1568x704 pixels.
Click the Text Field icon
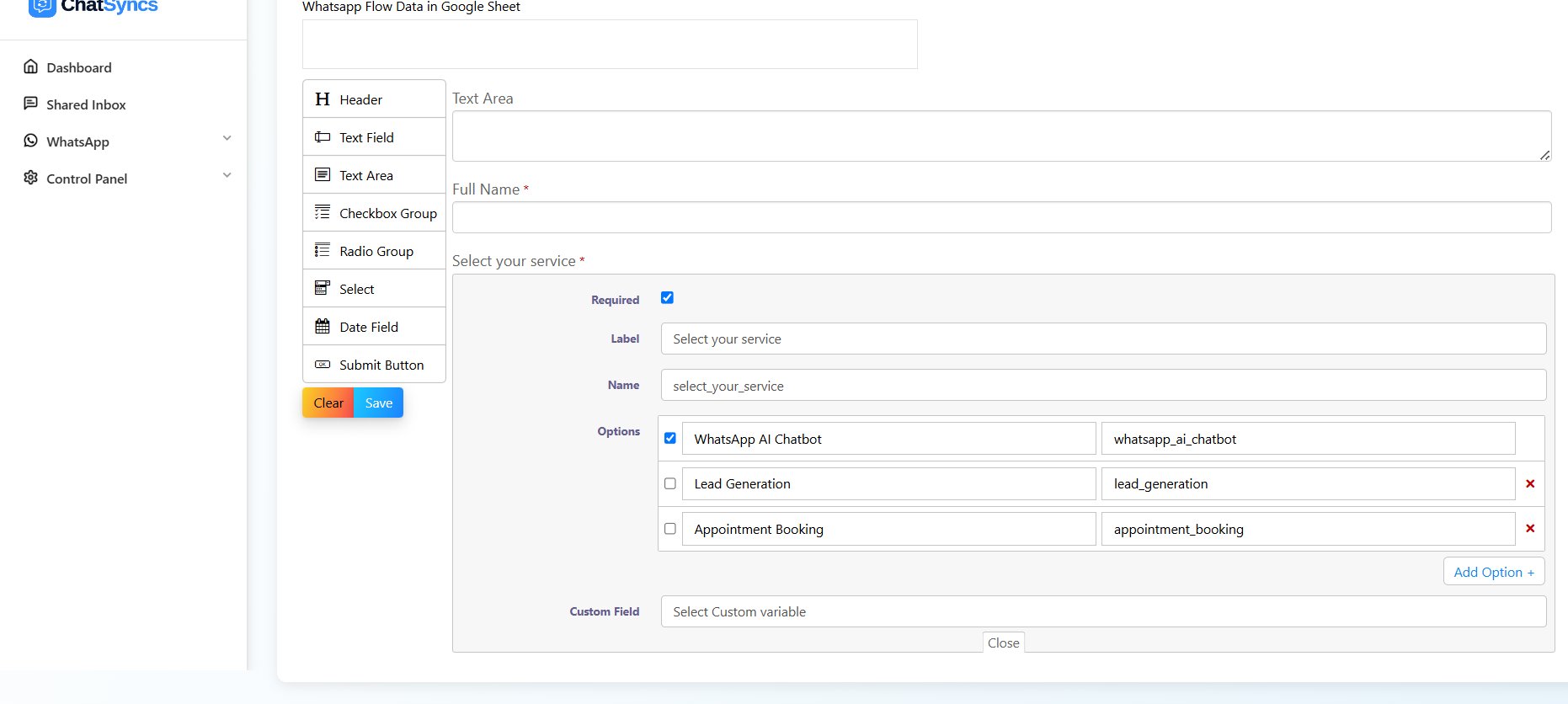click(323, 137)
